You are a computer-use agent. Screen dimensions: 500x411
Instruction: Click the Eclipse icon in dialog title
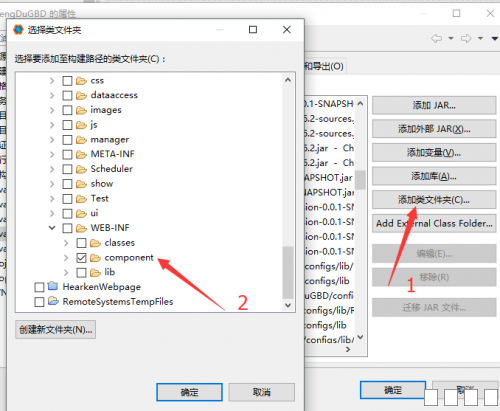pyautogui.click(x=18, y=30)
